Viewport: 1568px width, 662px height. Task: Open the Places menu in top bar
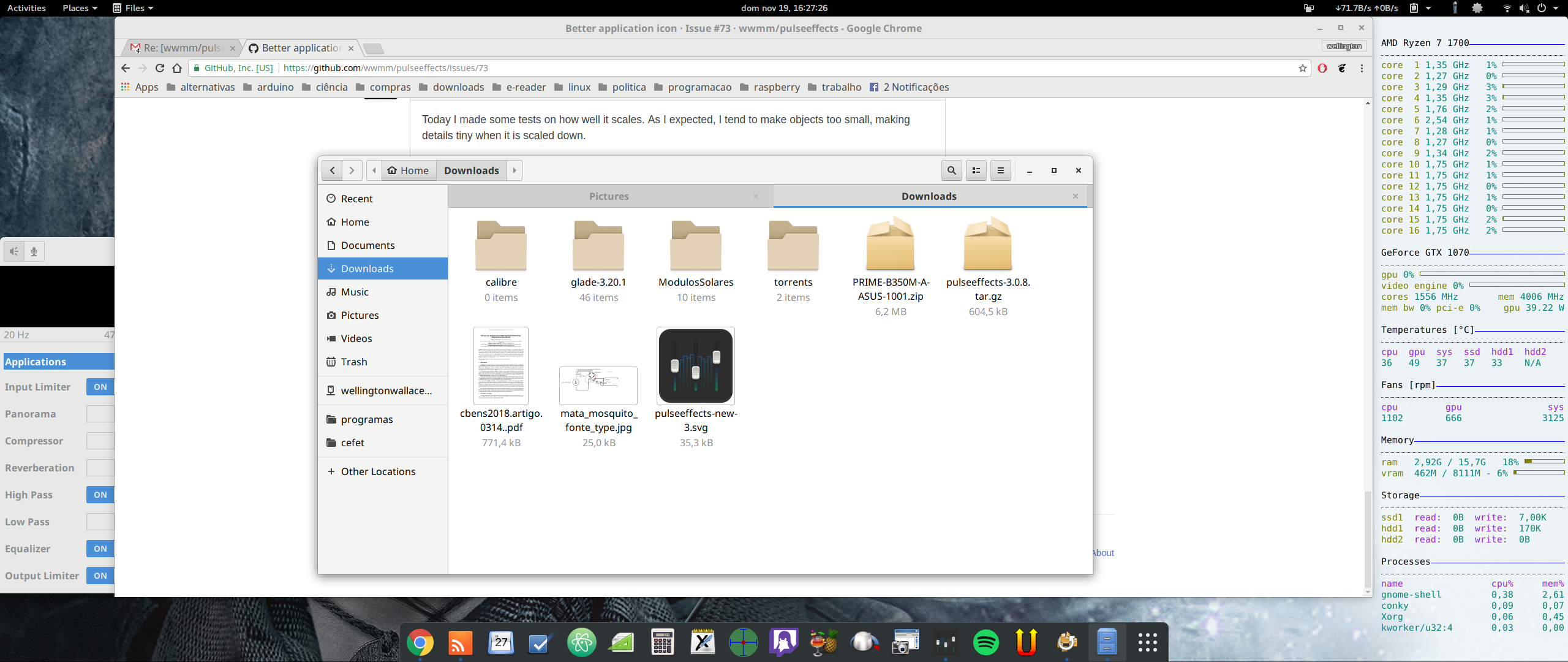pos(80,8)
